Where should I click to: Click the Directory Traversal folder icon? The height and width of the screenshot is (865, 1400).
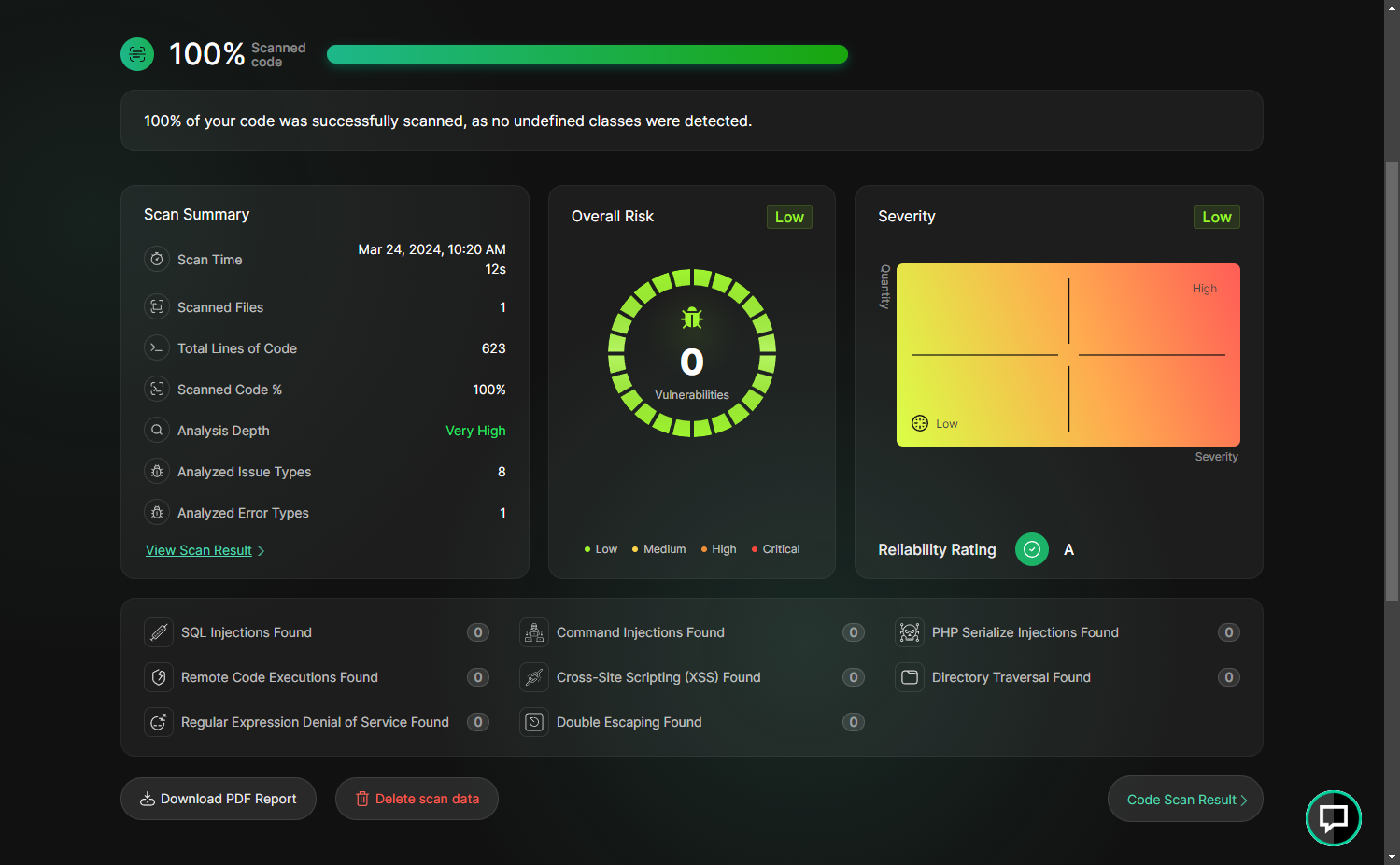[x=910, y=677]
